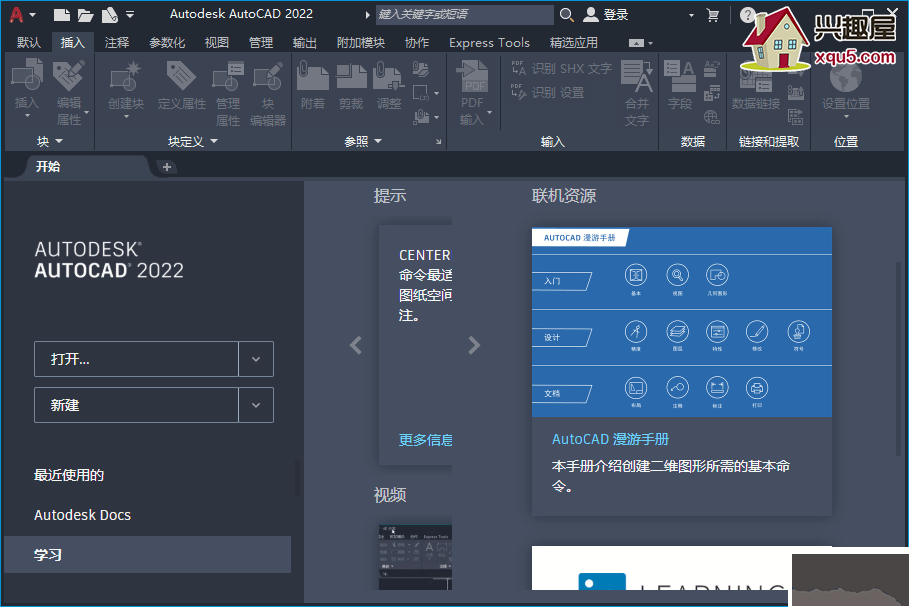Image resolution: width=909 pixels, height=607 pixels.
Task: Click 识别 设置 recognition settings tool
Action: click(x=547, y=92)
